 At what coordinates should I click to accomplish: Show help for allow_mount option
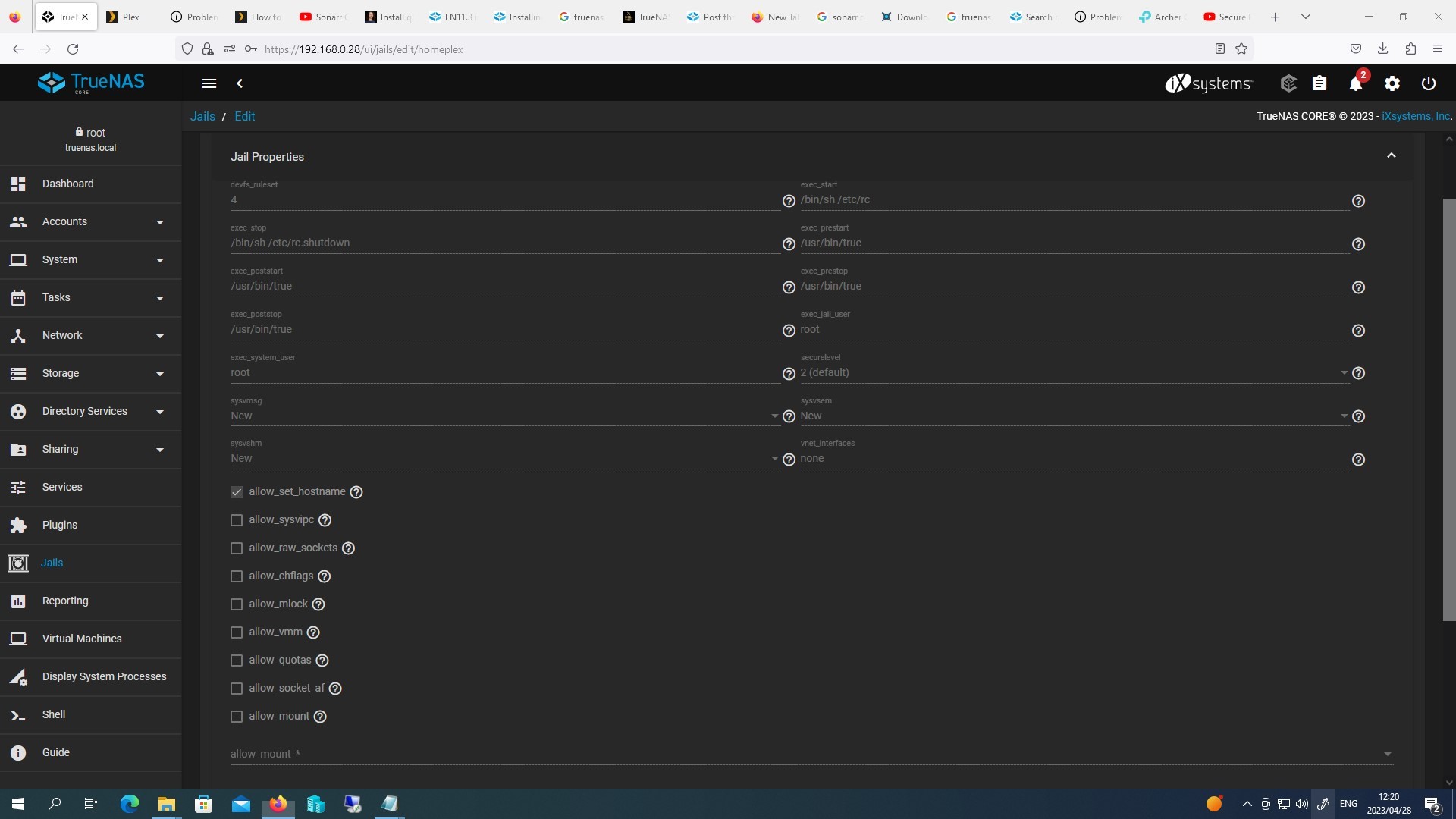click(x=320, y=717)
